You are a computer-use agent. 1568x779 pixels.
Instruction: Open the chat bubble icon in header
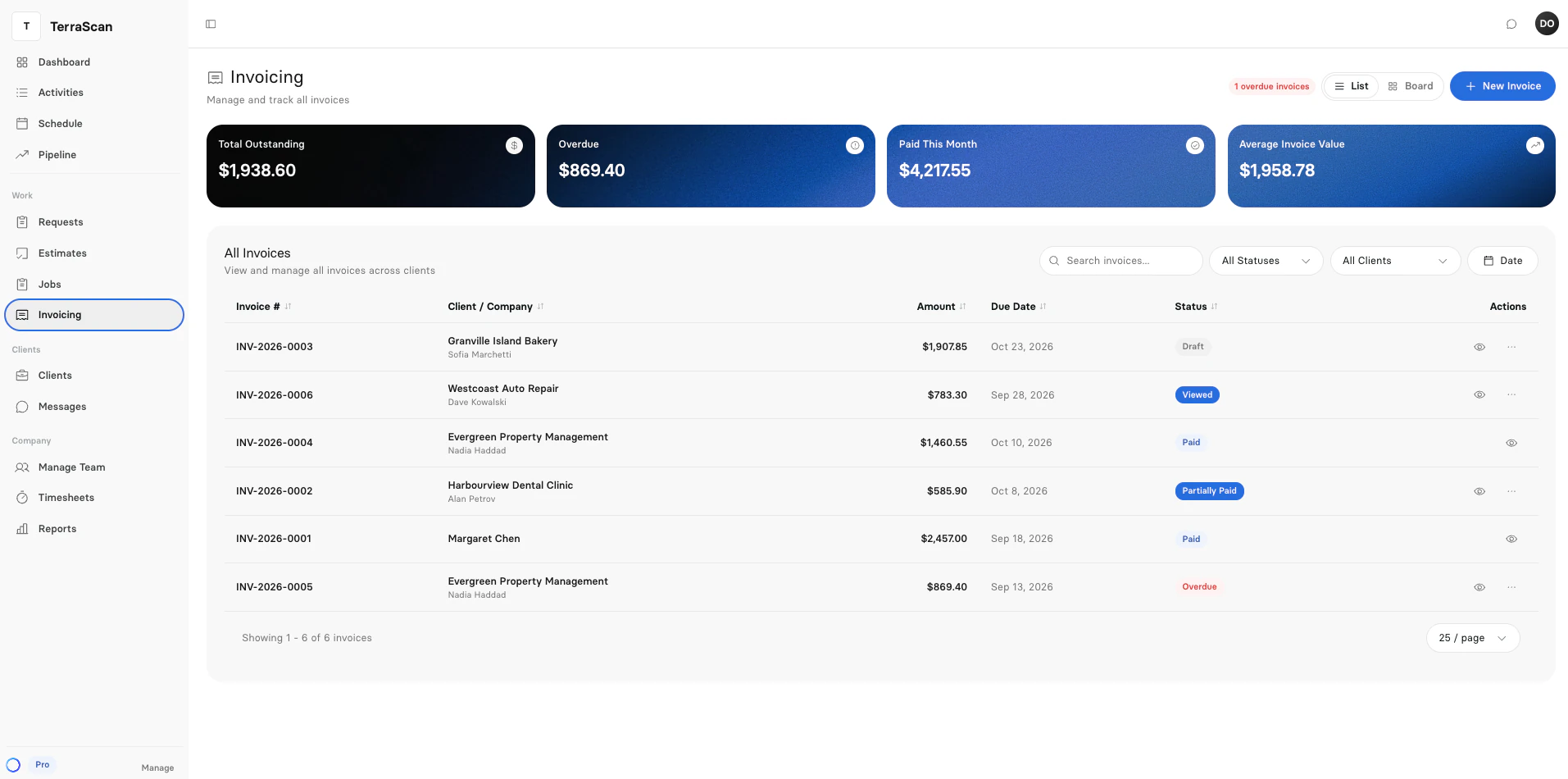(1511, 24)
